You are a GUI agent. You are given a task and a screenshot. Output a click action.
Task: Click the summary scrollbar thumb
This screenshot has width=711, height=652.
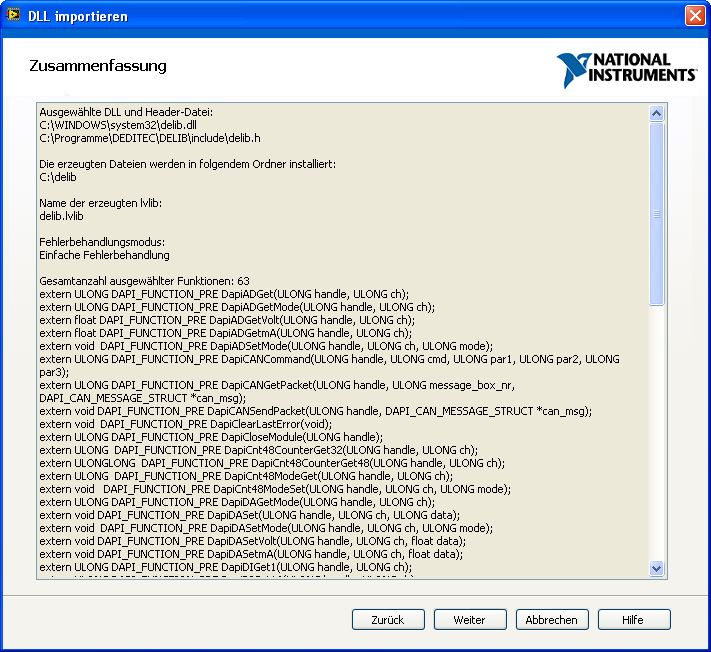click(657, 213)
